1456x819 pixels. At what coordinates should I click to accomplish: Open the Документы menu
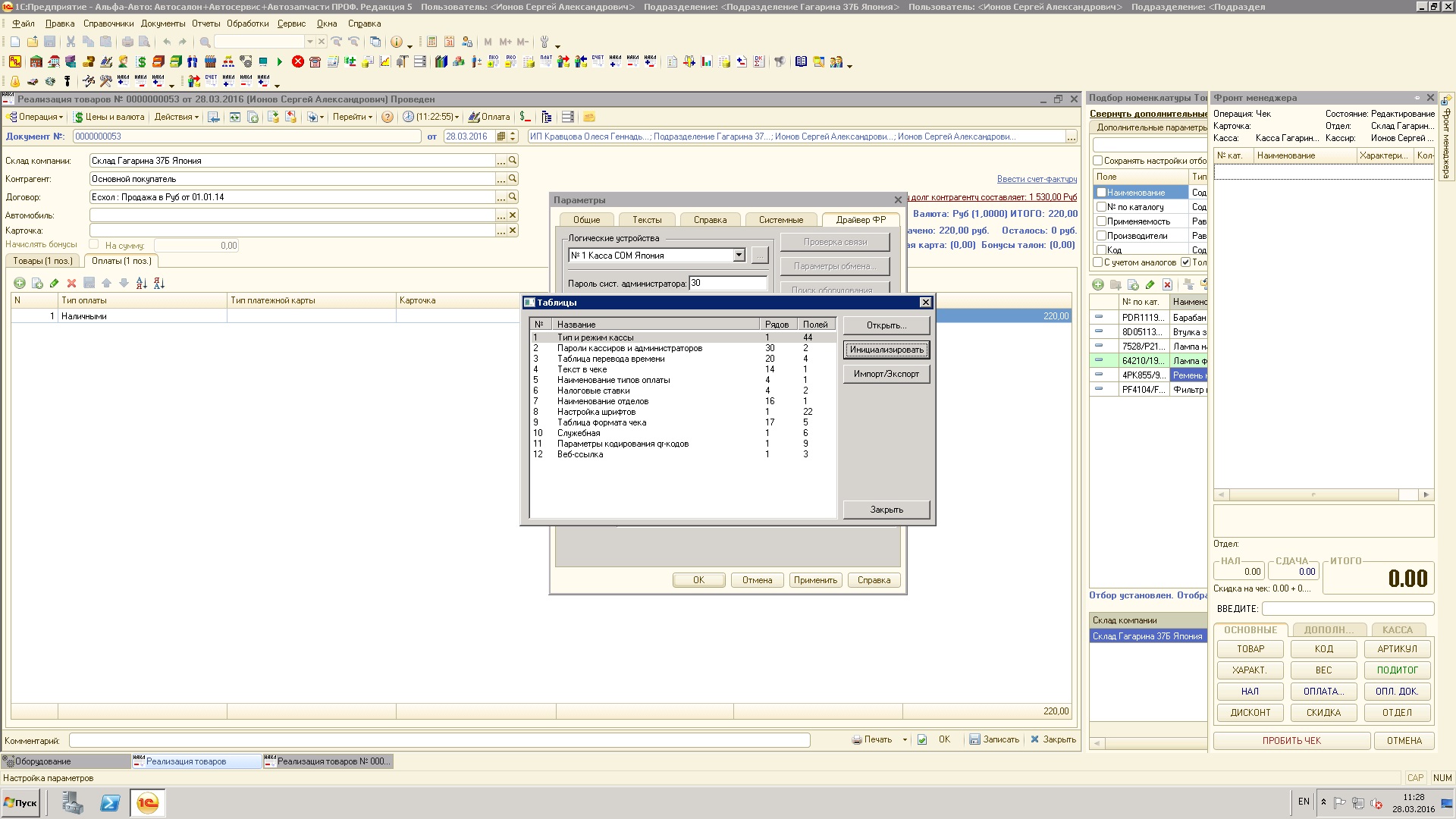[x=162, y=24]
